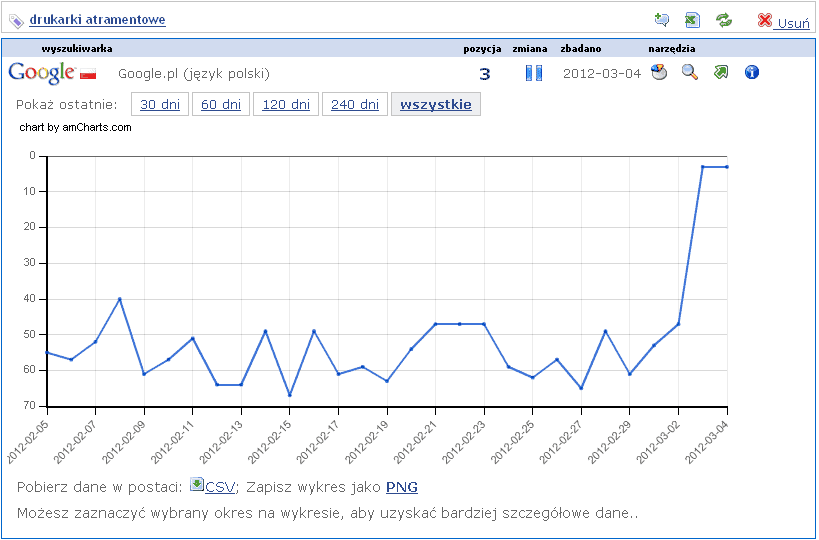Click the magnifying glass tool icon
The image size is (819, 540).
[689, 72]
